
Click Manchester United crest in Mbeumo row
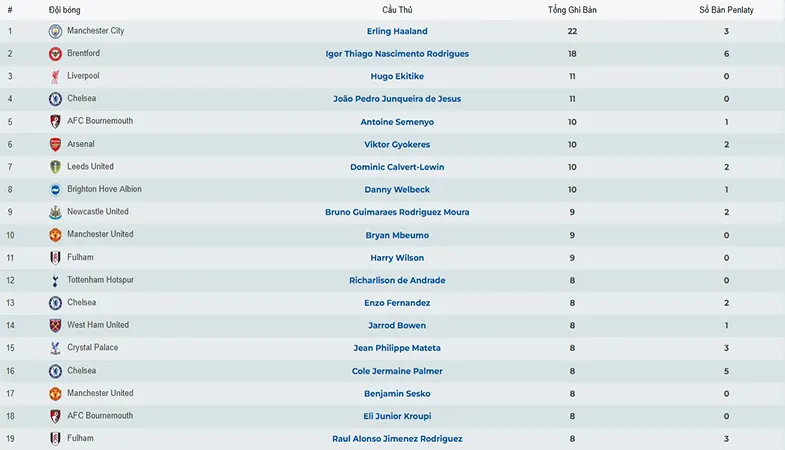pyautogui.click(x=55, y=235)
